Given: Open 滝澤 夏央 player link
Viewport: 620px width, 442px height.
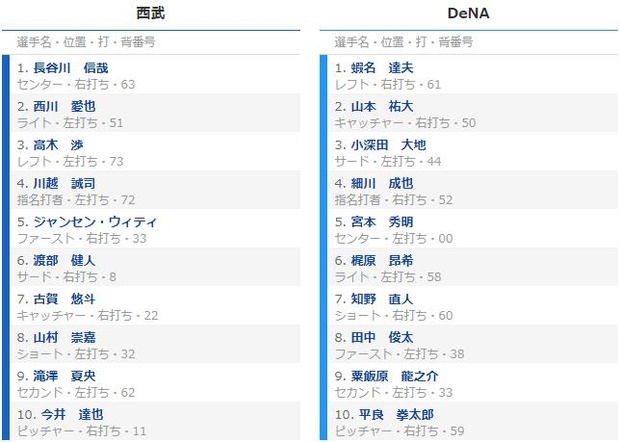Looking at the screenshot, I should click(x=64, y=376).
